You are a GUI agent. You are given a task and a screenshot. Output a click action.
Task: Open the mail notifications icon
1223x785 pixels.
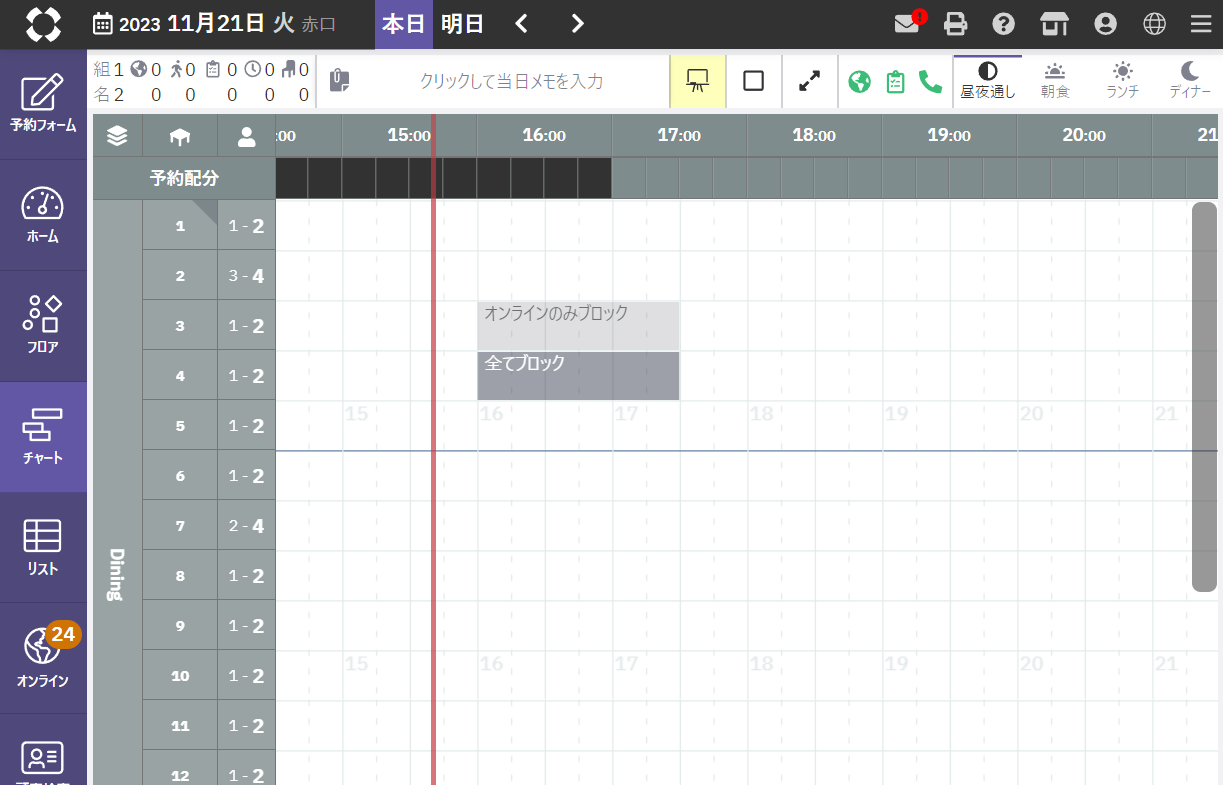(907, 24)
